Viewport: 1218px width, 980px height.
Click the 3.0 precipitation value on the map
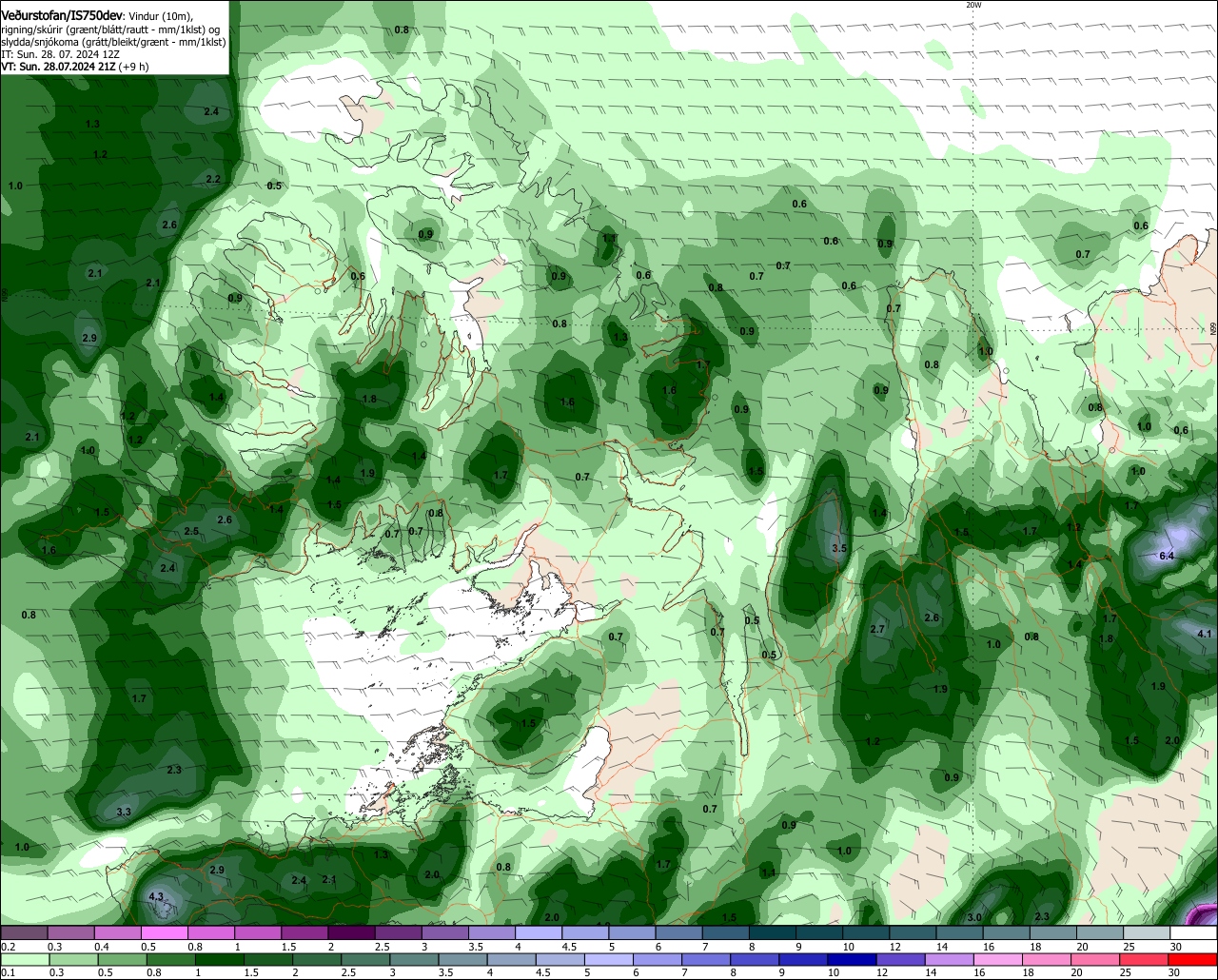point(974,917)
